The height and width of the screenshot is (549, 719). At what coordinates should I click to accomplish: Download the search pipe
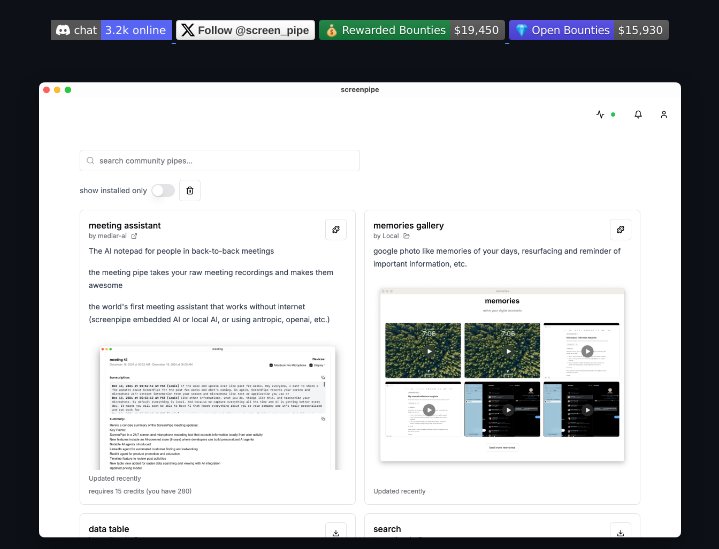pyautogui.click(x=621, y=532)
